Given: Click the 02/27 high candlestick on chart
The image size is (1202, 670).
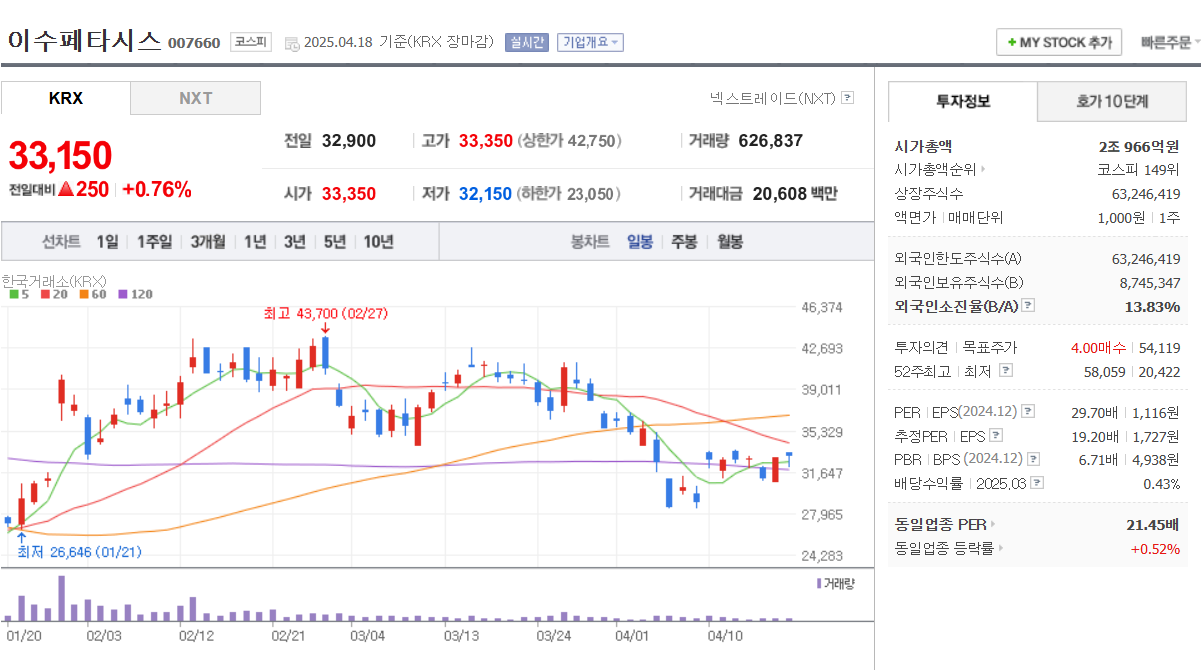Looking at the screenshot, I should pyautogui.click(x=325, y=355).
